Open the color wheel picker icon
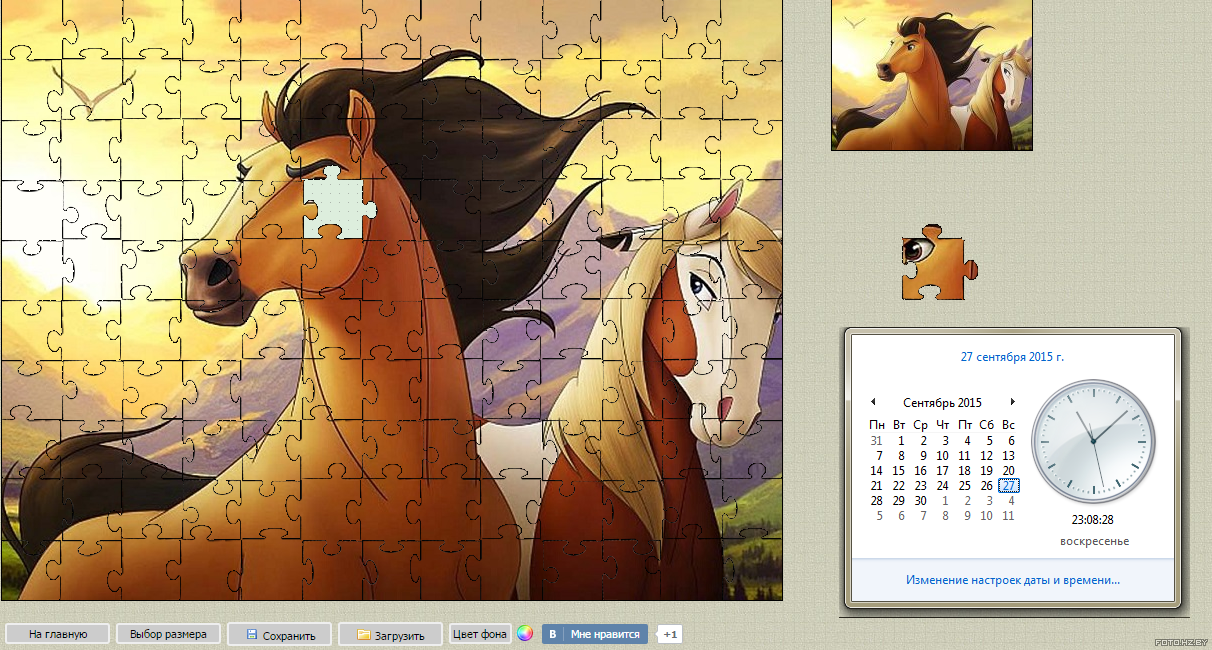Image resolution: width=1212 pixels, height=650 pixels. pyautogui.click(x=525, y=634)
